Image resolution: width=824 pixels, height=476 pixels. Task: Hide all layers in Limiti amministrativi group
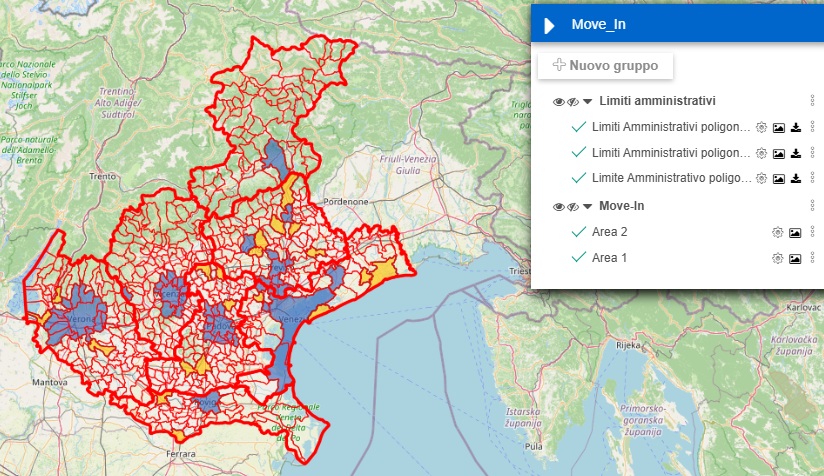pos(573,101)
